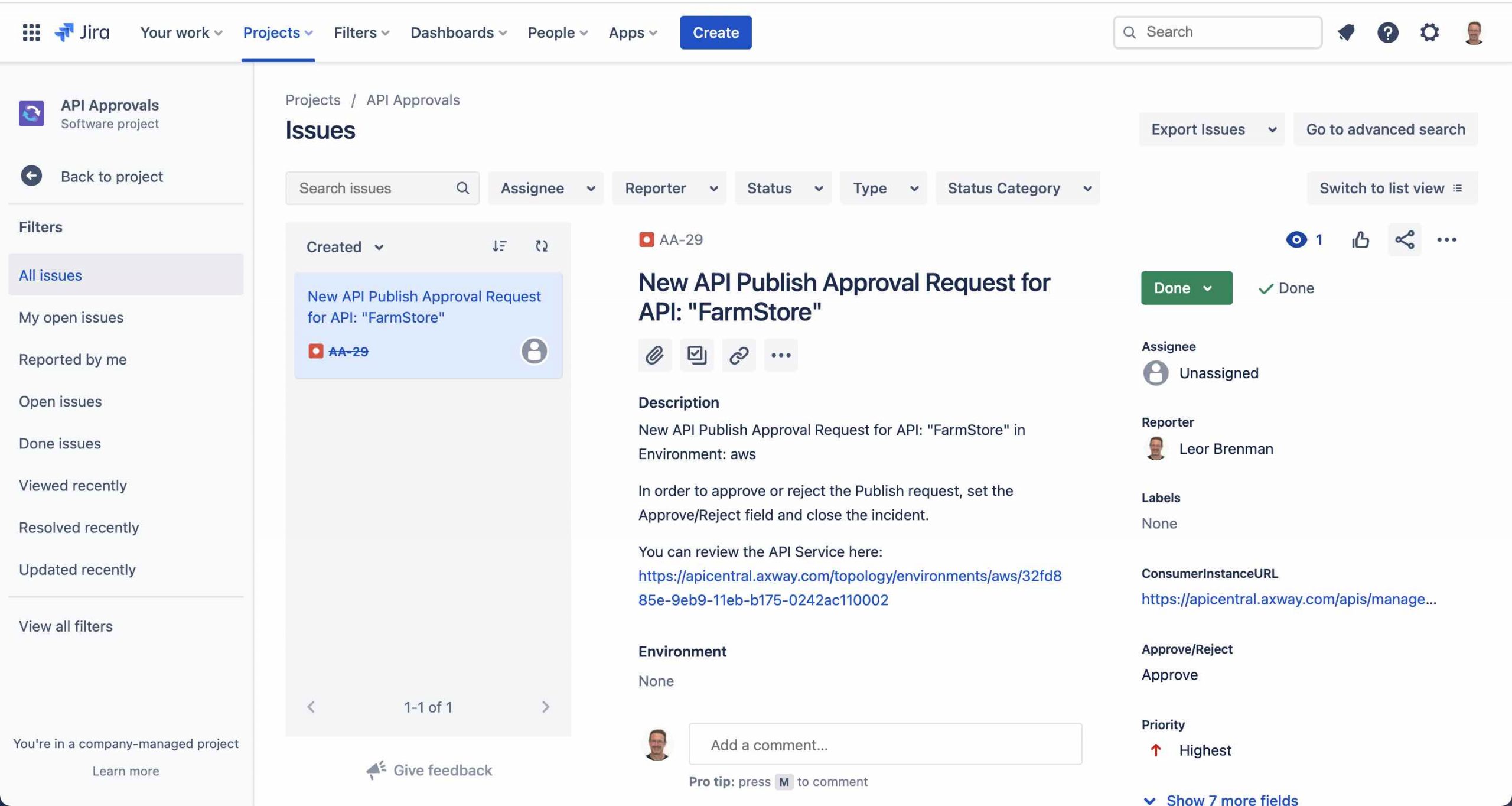Click Go to advanced search

pyautogui.click(x=1386, y=129)
